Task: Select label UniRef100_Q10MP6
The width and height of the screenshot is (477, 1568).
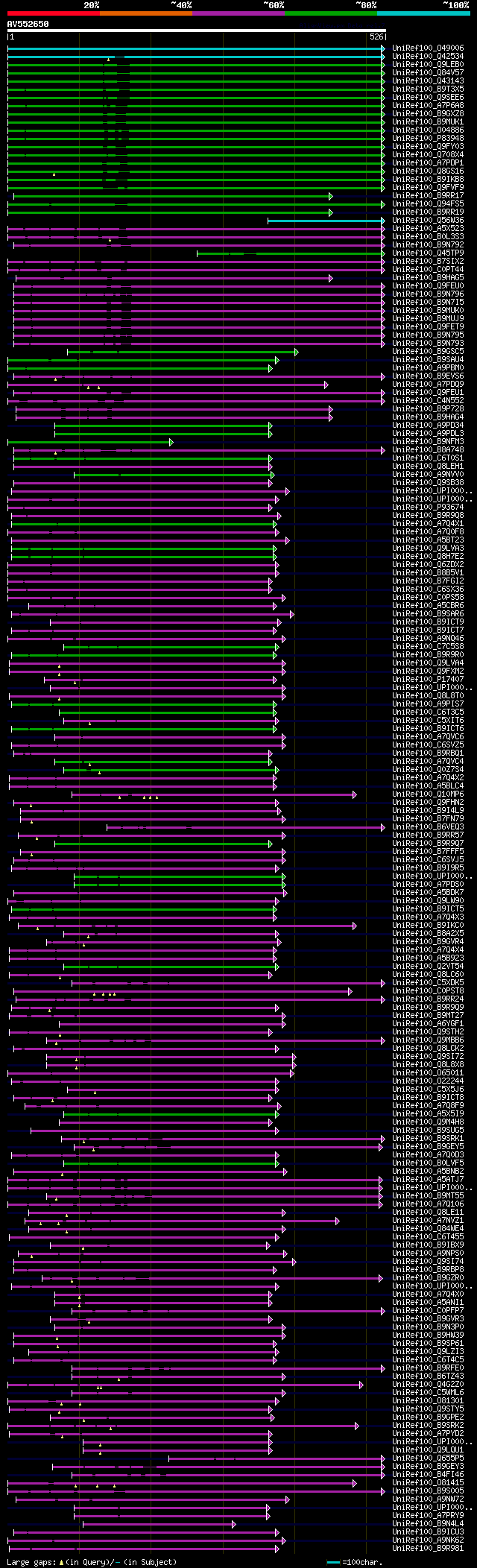Action: pos(428,794)
